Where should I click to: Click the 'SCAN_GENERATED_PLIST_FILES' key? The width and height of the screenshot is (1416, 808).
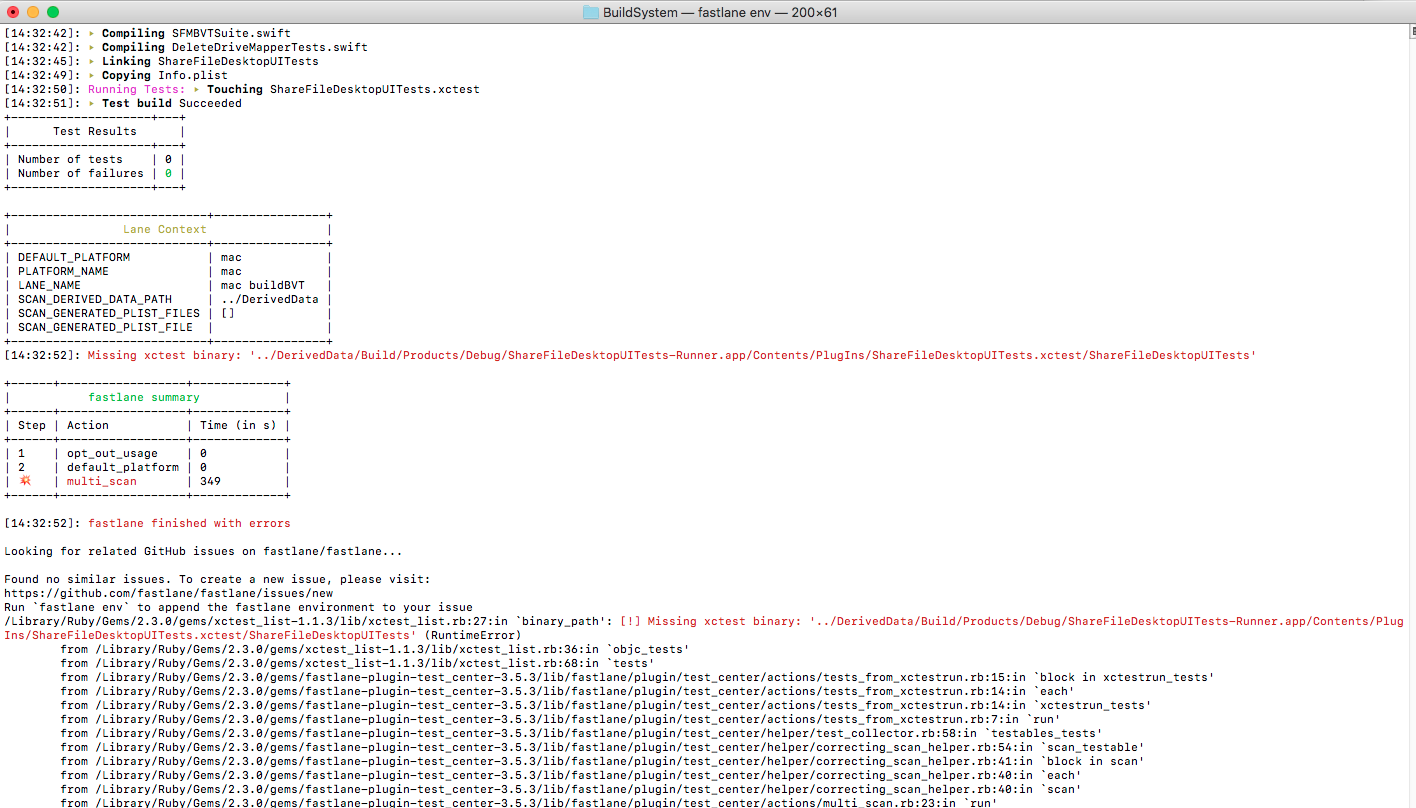[x=109, y=313]
